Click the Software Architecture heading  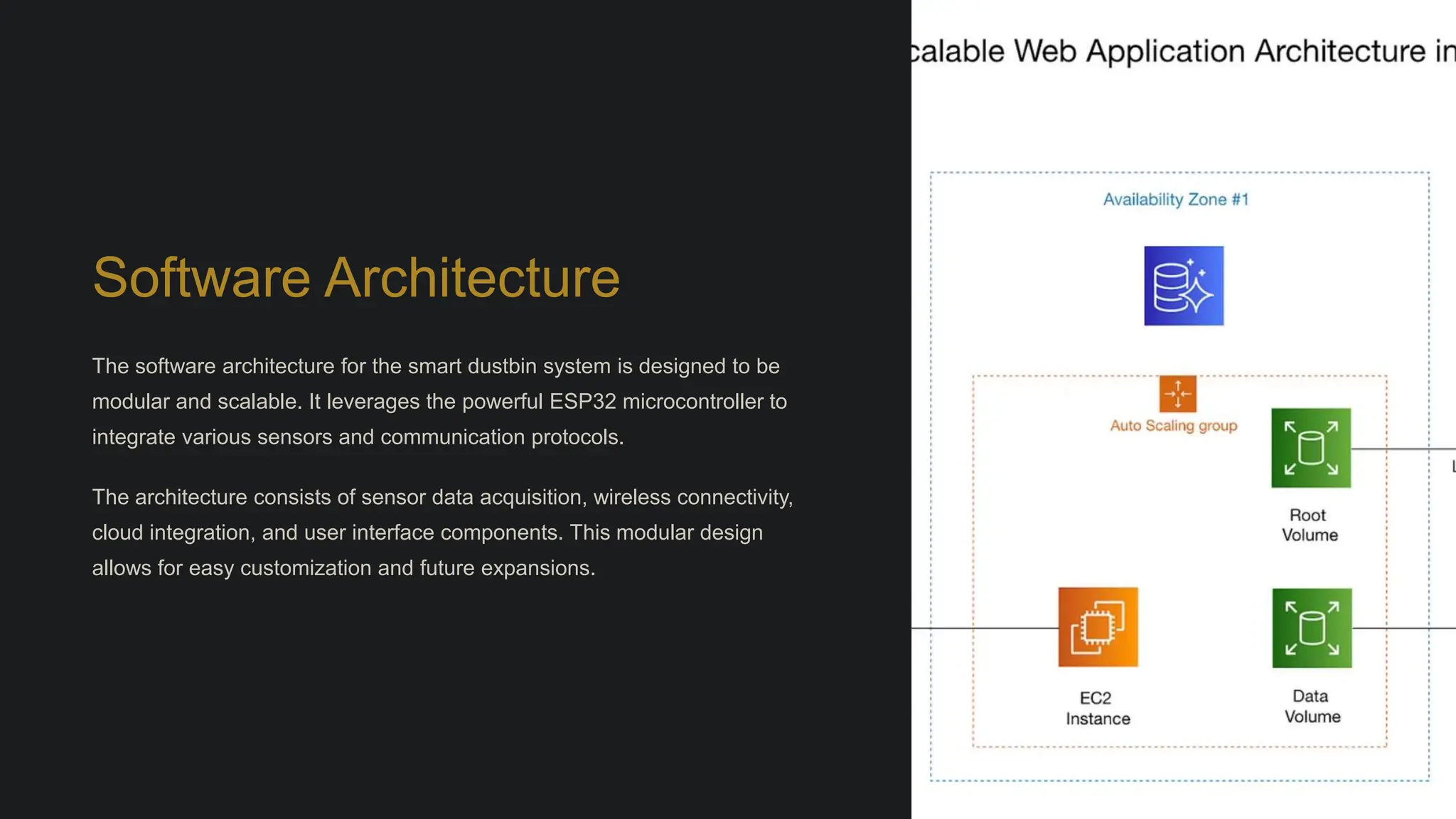click(x=356, y=277)
